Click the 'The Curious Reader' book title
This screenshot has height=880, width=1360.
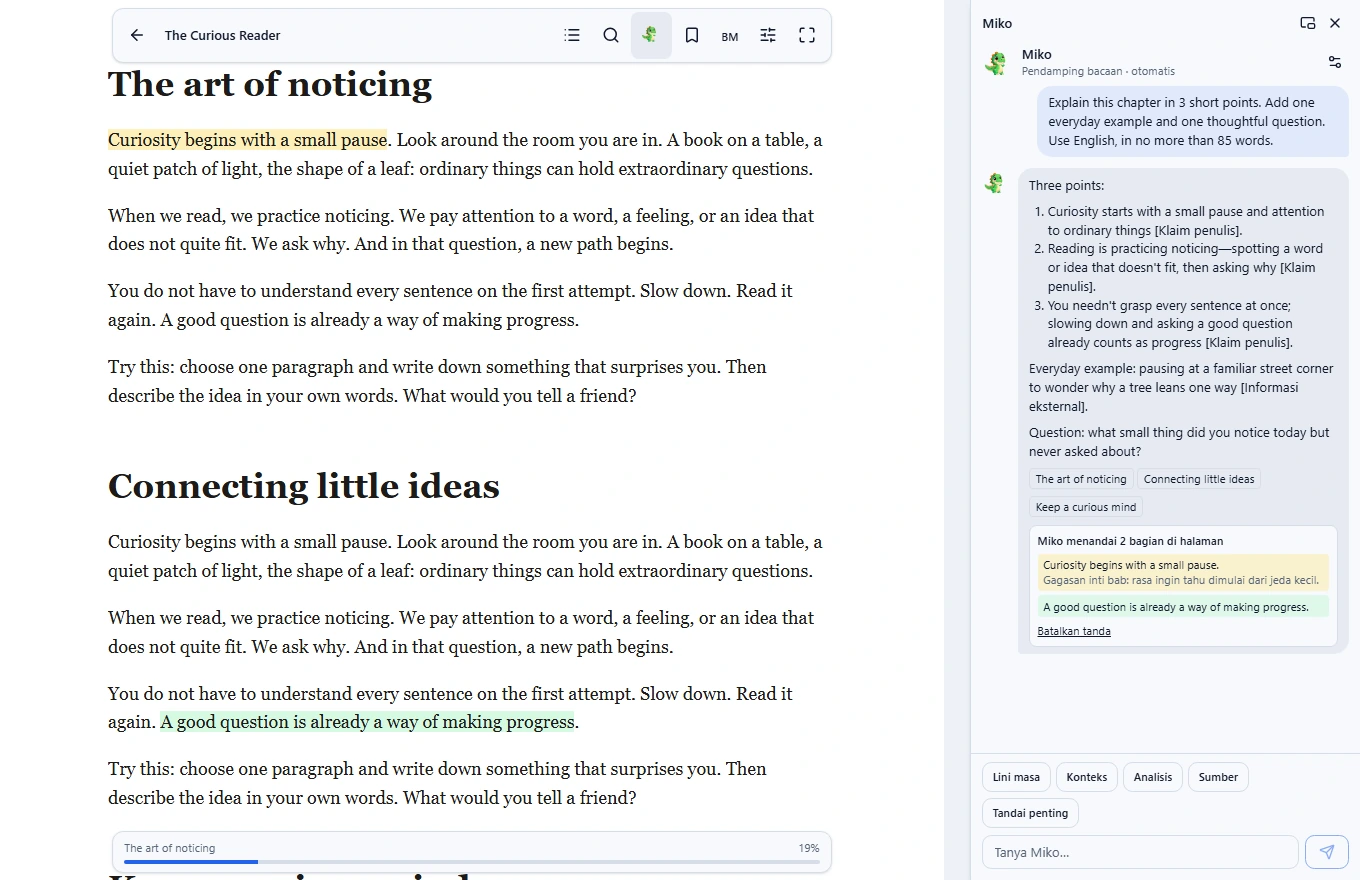(222, 35)
